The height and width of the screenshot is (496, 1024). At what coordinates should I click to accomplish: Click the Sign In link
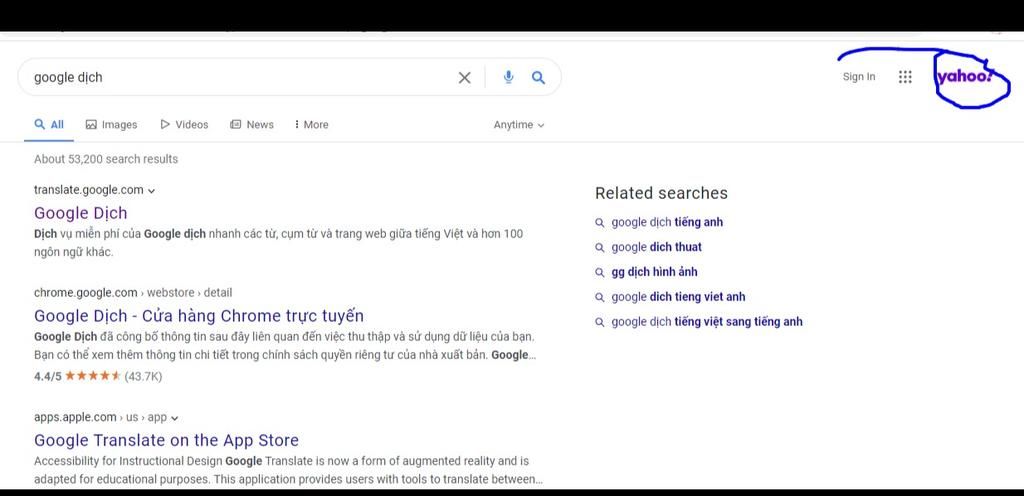coord(859,77)
